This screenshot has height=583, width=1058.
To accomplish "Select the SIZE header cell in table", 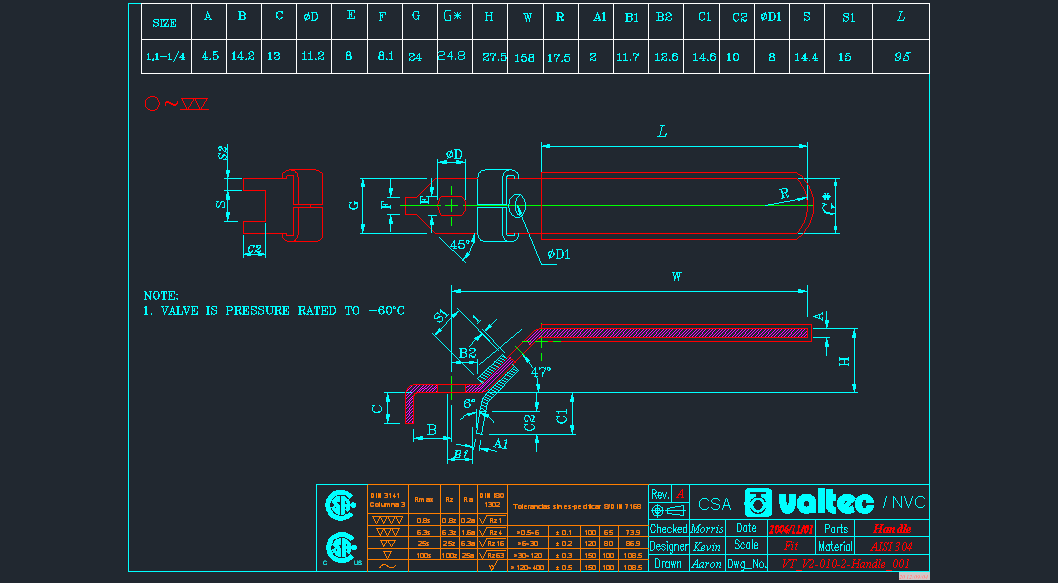I will click(x=165, y=22).
